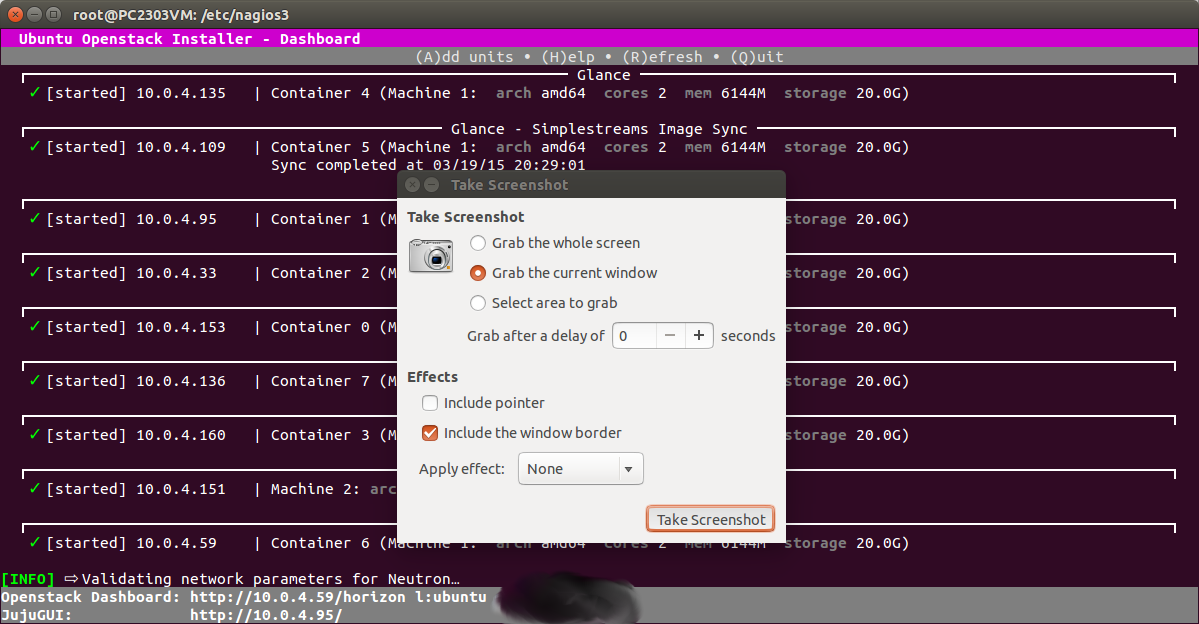The height and width of the screenshot is (624, 1199).
Task: Close the Take Screenshot dialog
Action: tap(412, 185)
